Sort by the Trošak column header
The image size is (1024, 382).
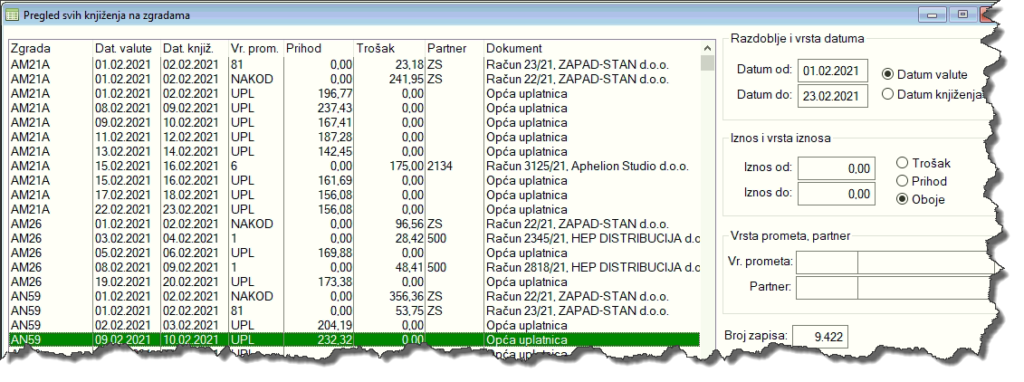[x=389, y=48]
